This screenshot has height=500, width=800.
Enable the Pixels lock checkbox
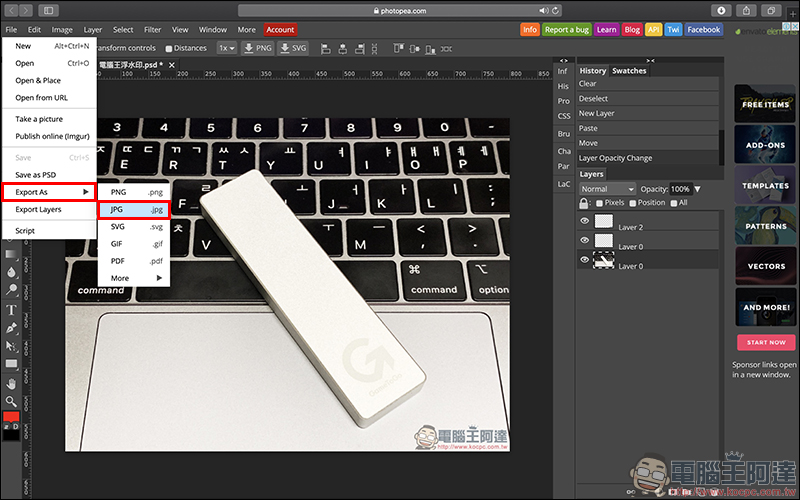point(599,203)
